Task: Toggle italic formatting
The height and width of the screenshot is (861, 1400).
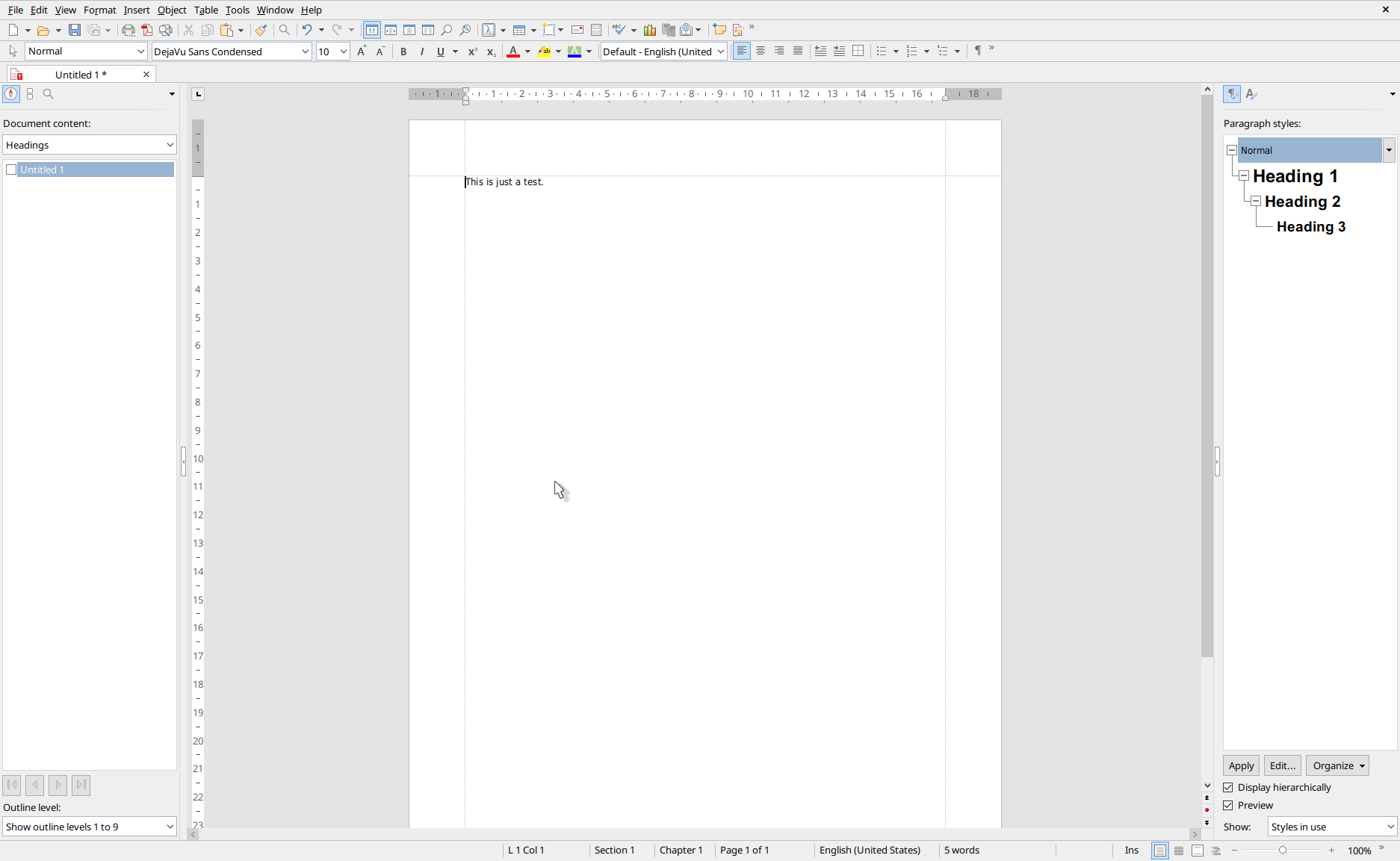Action: [x=422, y=52]
